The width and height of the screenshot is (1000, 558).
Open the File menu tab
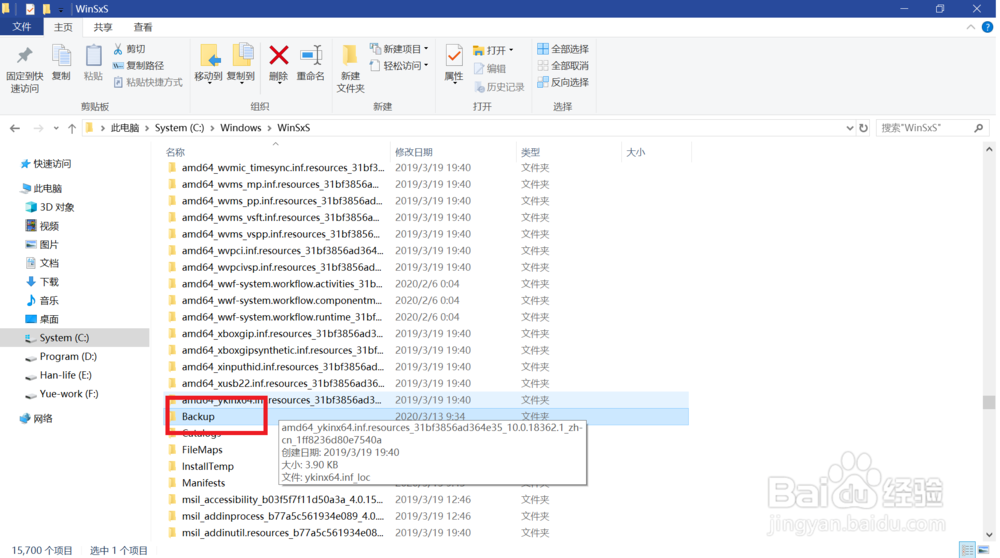[x=21, y=27]
